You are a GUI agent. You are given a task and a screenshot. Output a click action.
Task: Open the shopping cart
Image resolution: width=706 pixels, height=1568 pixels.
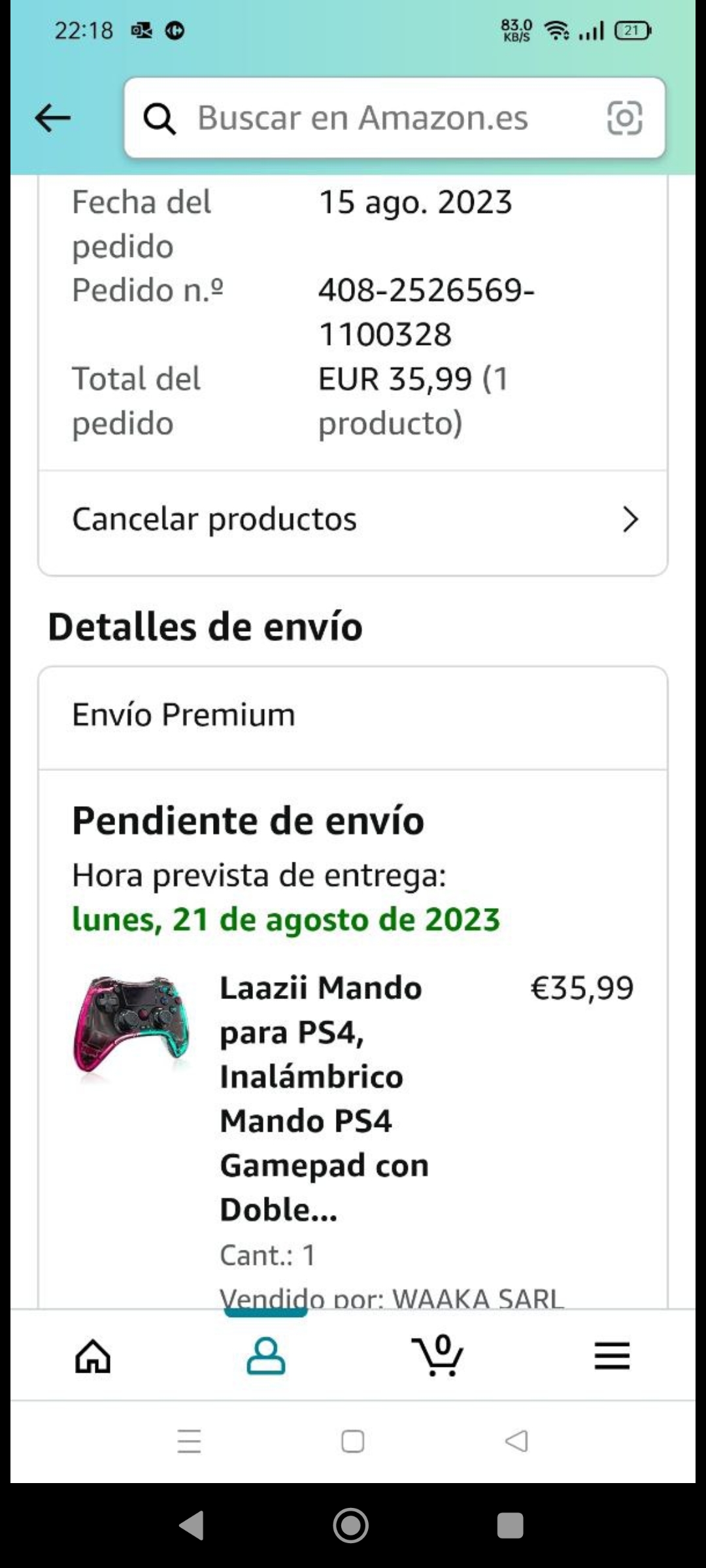tap(438, 1356)
